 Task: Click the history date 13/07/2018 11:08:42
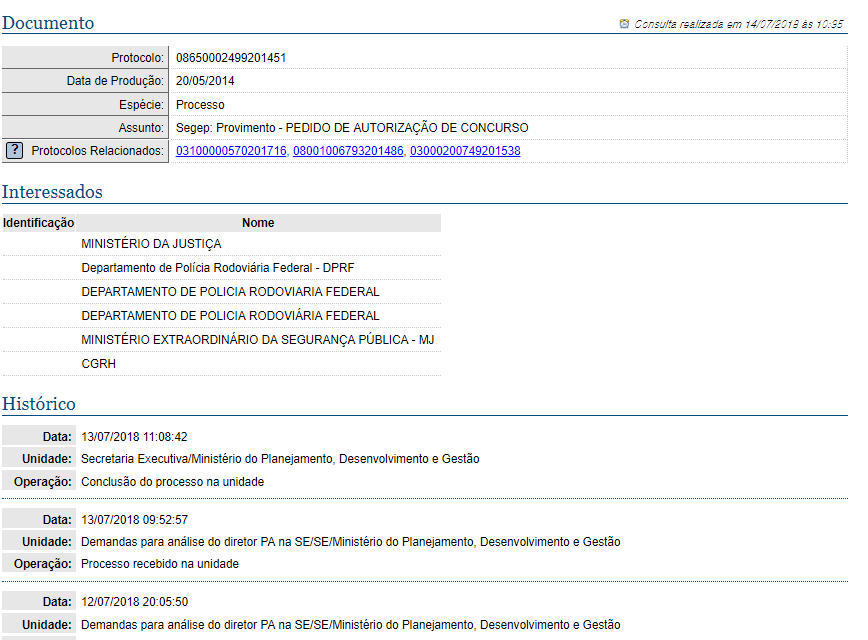coord(134,437)
